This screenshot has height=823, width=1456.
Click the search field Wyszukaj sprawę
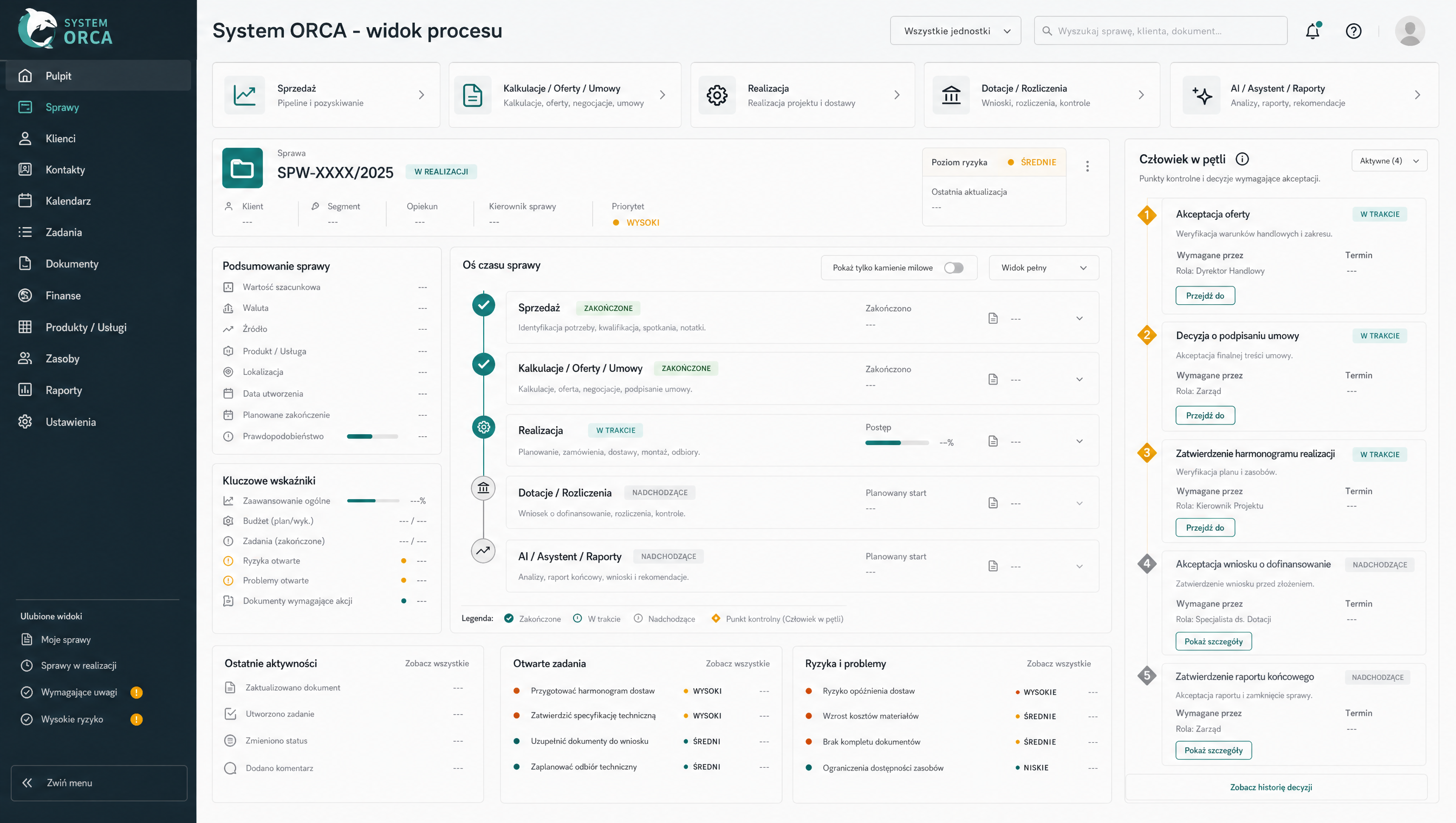pos(1160,30)
